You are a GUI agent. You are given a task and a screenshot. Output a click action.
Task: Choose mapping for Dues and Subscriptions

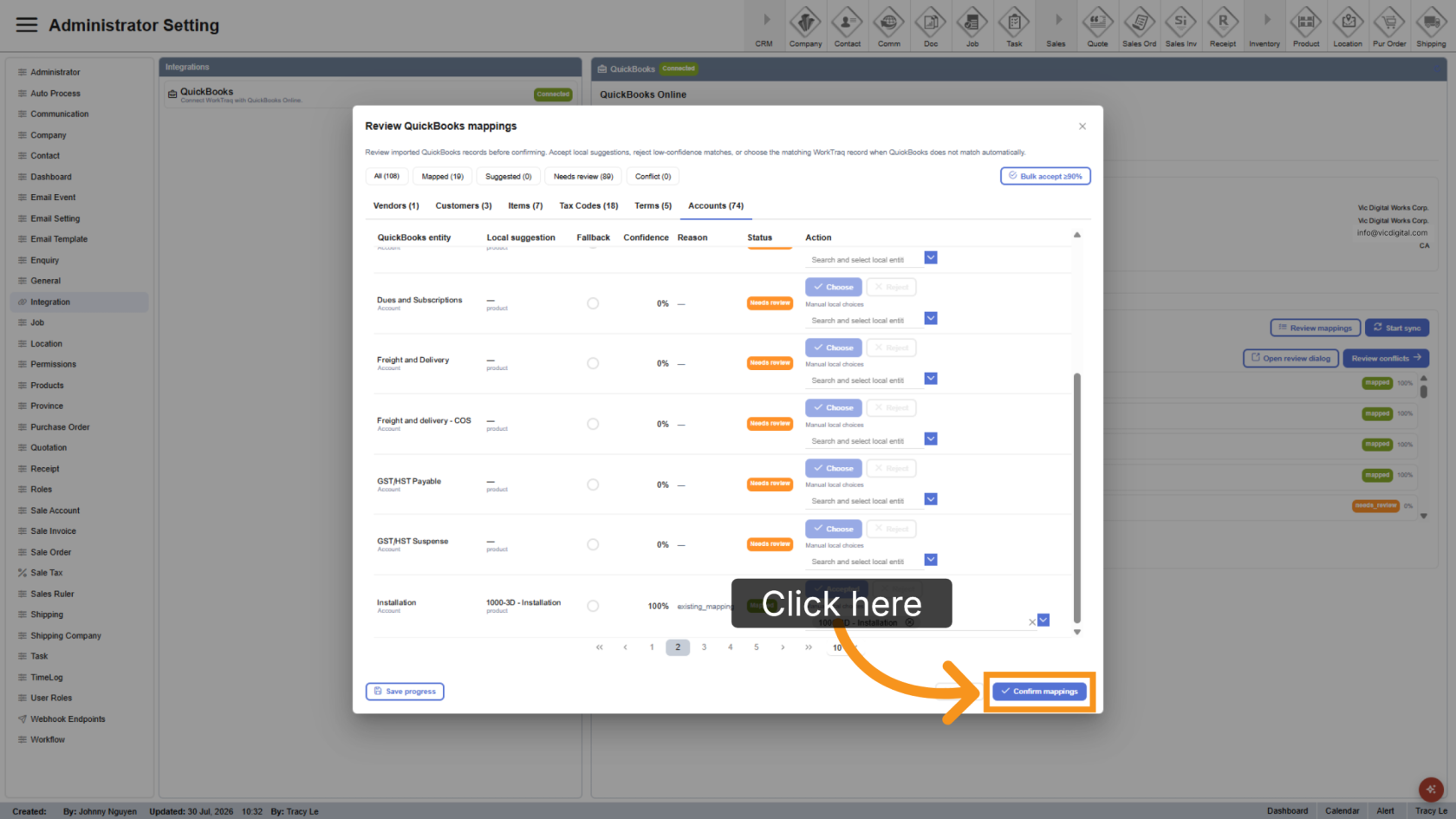[834, 287]
